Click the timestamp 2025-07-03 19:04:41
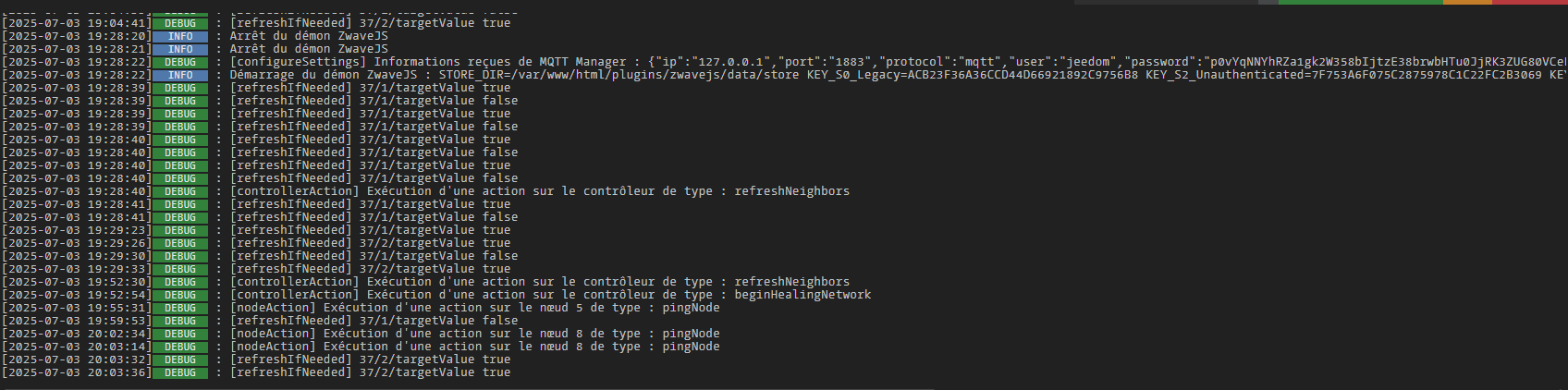Image resolution: width=1568 pixels, height=390 pixels. click(x=77, y=23)
